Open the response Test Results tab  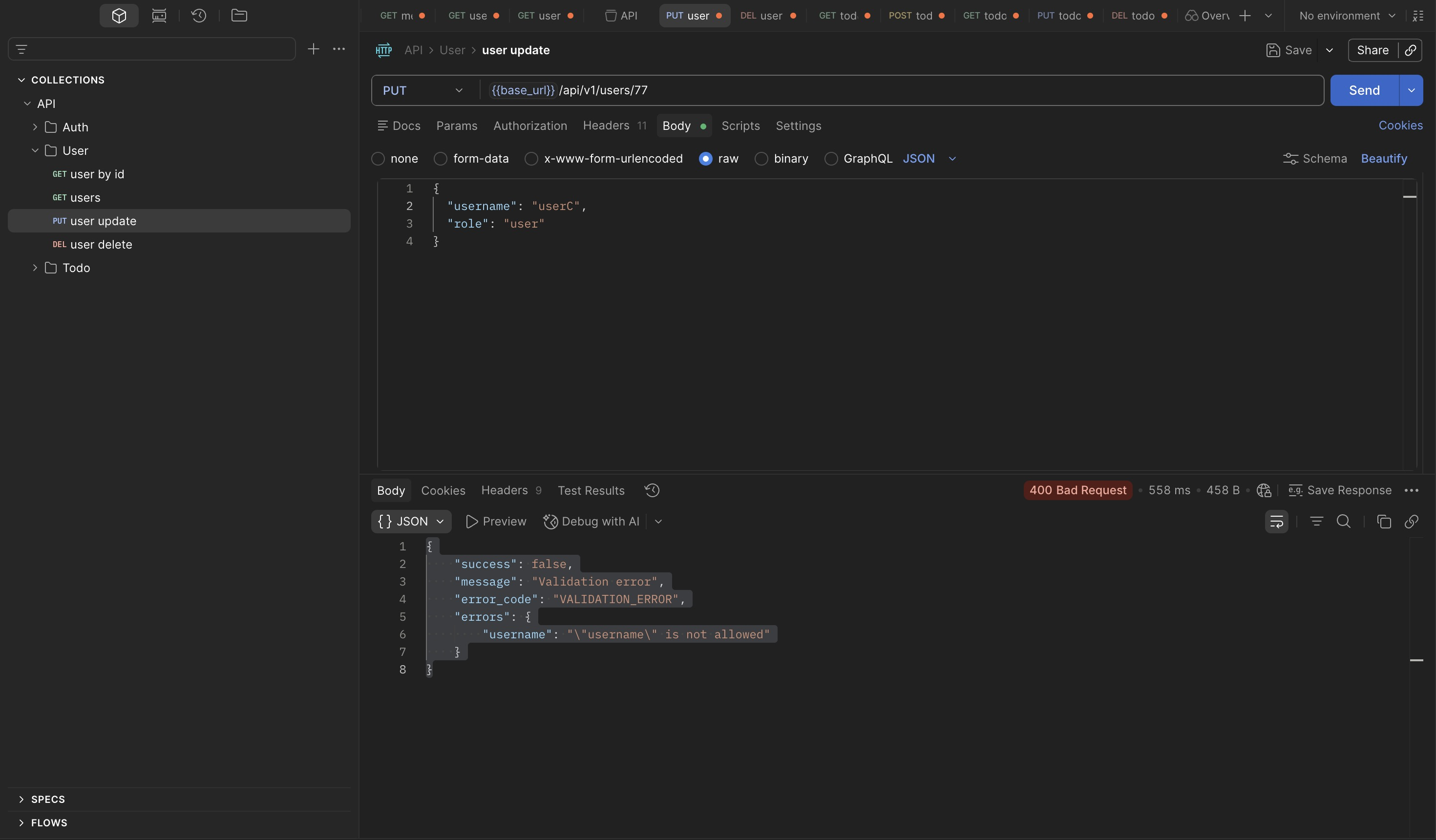591,490
